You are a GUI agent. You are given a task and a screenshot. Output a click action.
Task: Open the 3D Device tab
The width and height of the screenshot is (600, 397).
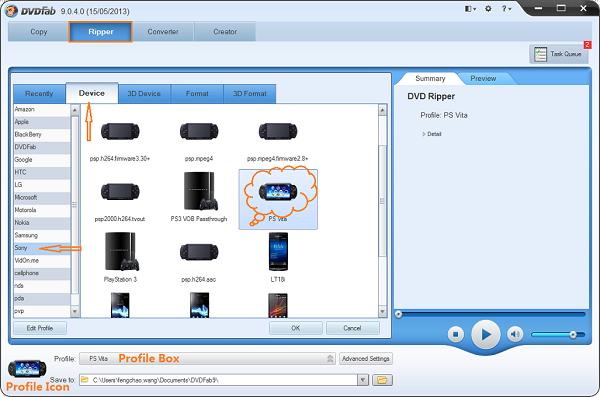pos(144,94)
